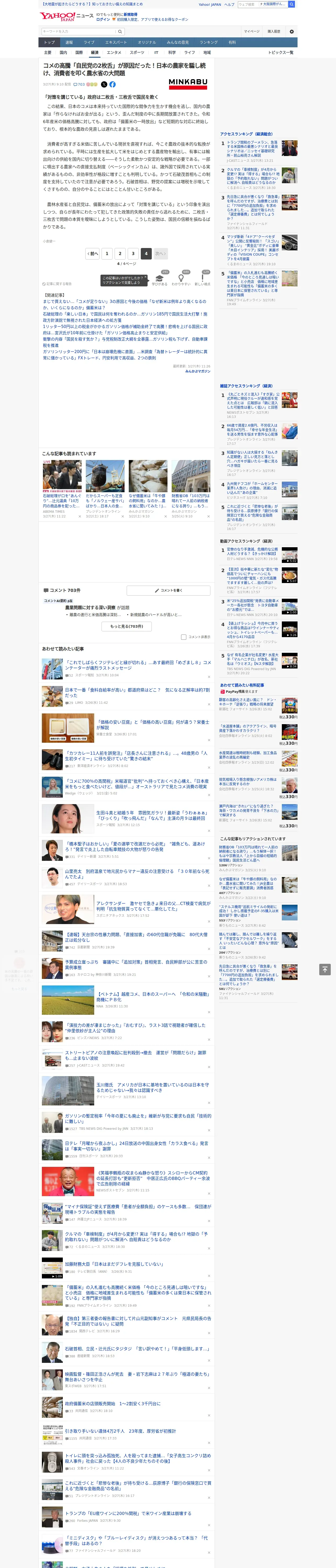Dismiss 財務省OB recommended card with X
The height and width of the screenshot is (1568, 336).
[209, 516]
